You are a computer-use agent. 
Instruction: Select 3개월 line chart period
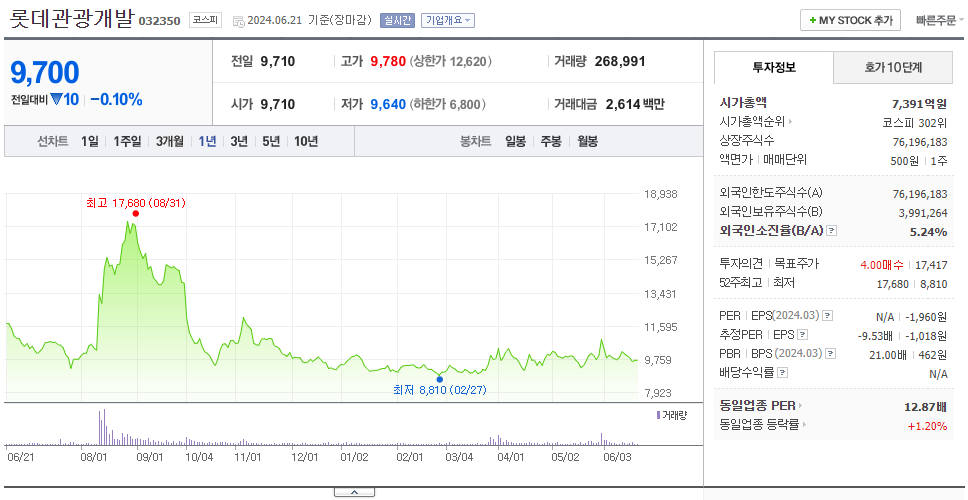pos(170,141)
